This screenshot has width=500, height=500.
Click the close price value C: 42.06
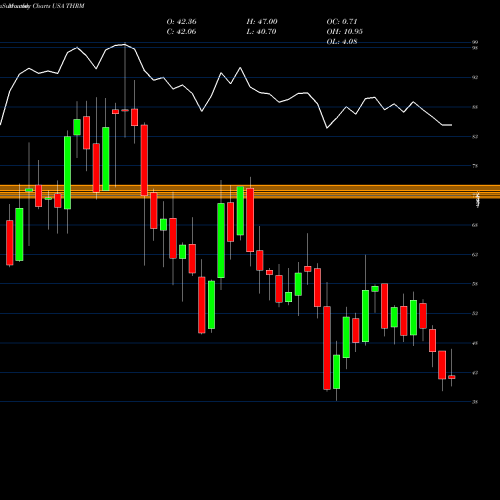click(x=181, y=32)
